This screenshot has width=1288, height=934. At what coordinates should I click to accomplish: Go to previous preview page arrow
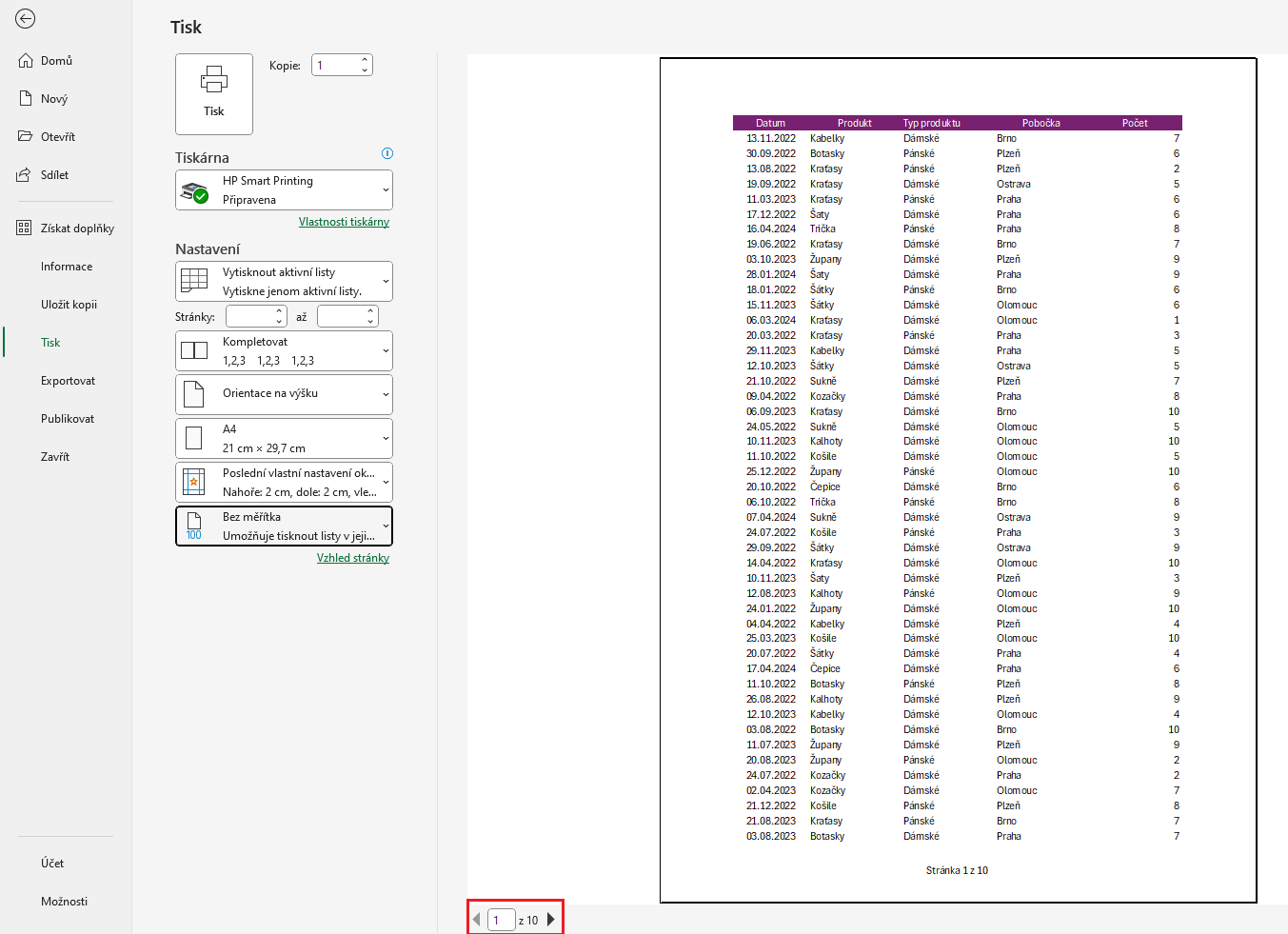pos(477,920)
